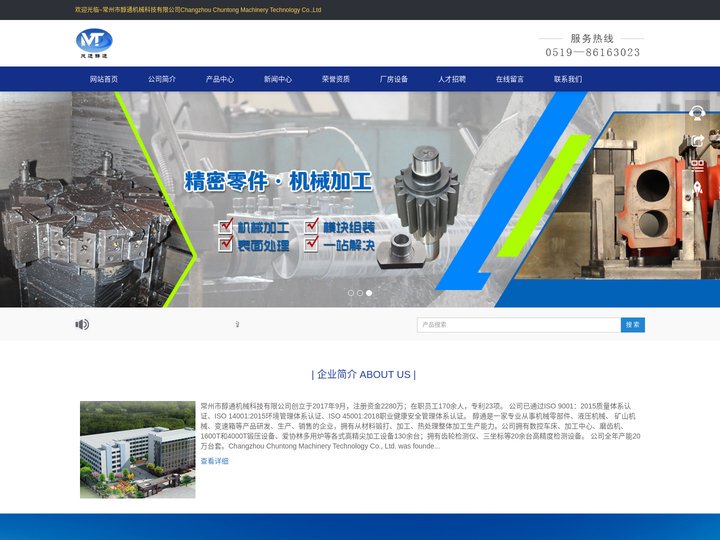
Task: Open 新闻中心 navigation item
Action: pos(277,79)
